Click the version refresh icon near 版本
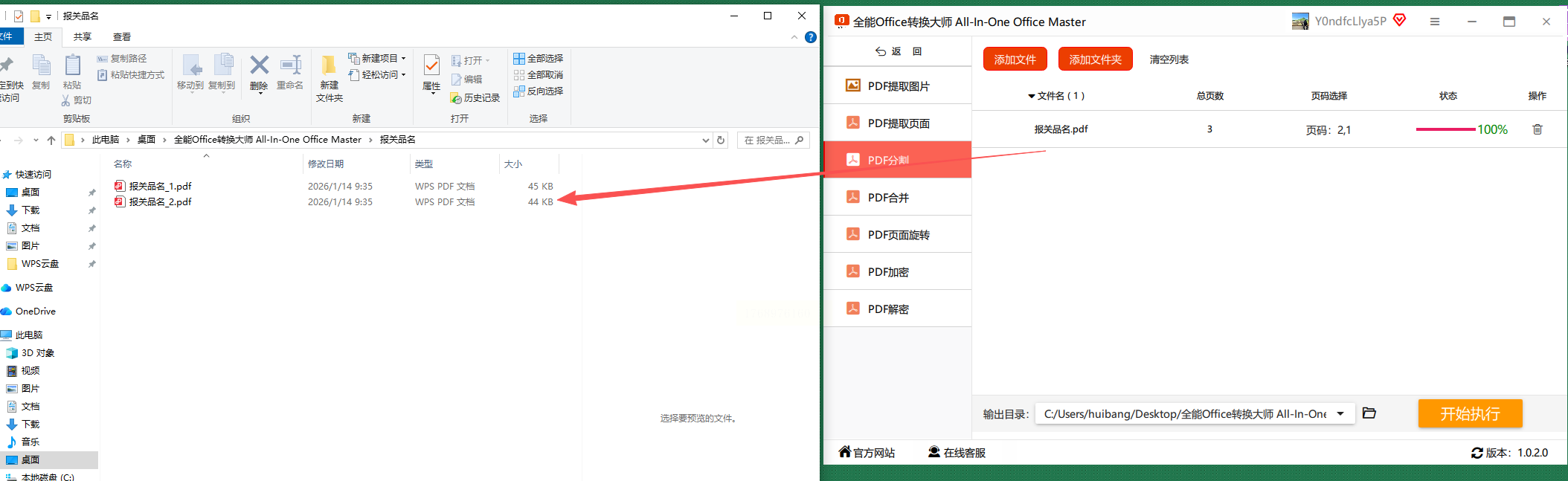Viewport: 1568px width, 481px height. point(1477,453)
